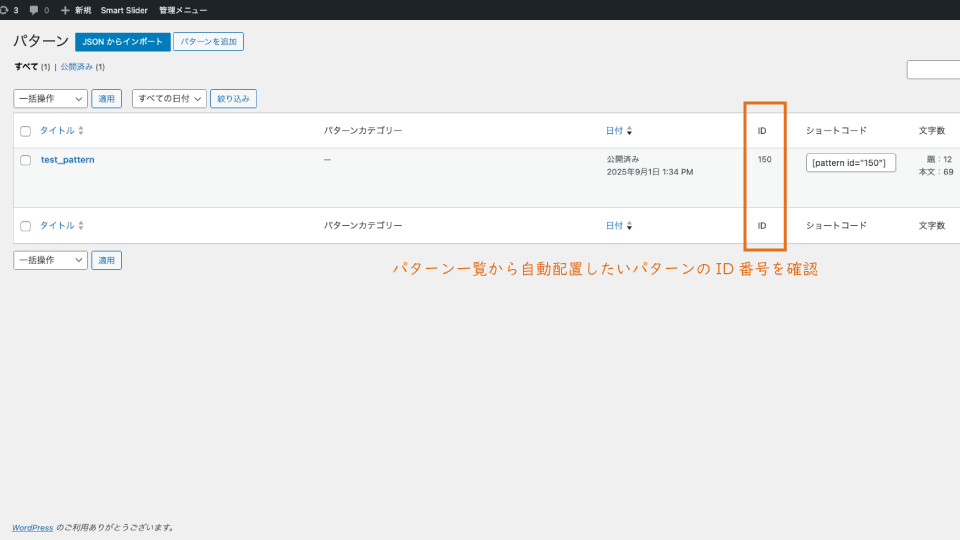Click the plus 新規 item in admin bar
Image resolution: width=960 pixels, height=540 pixels.
[76, 10]
